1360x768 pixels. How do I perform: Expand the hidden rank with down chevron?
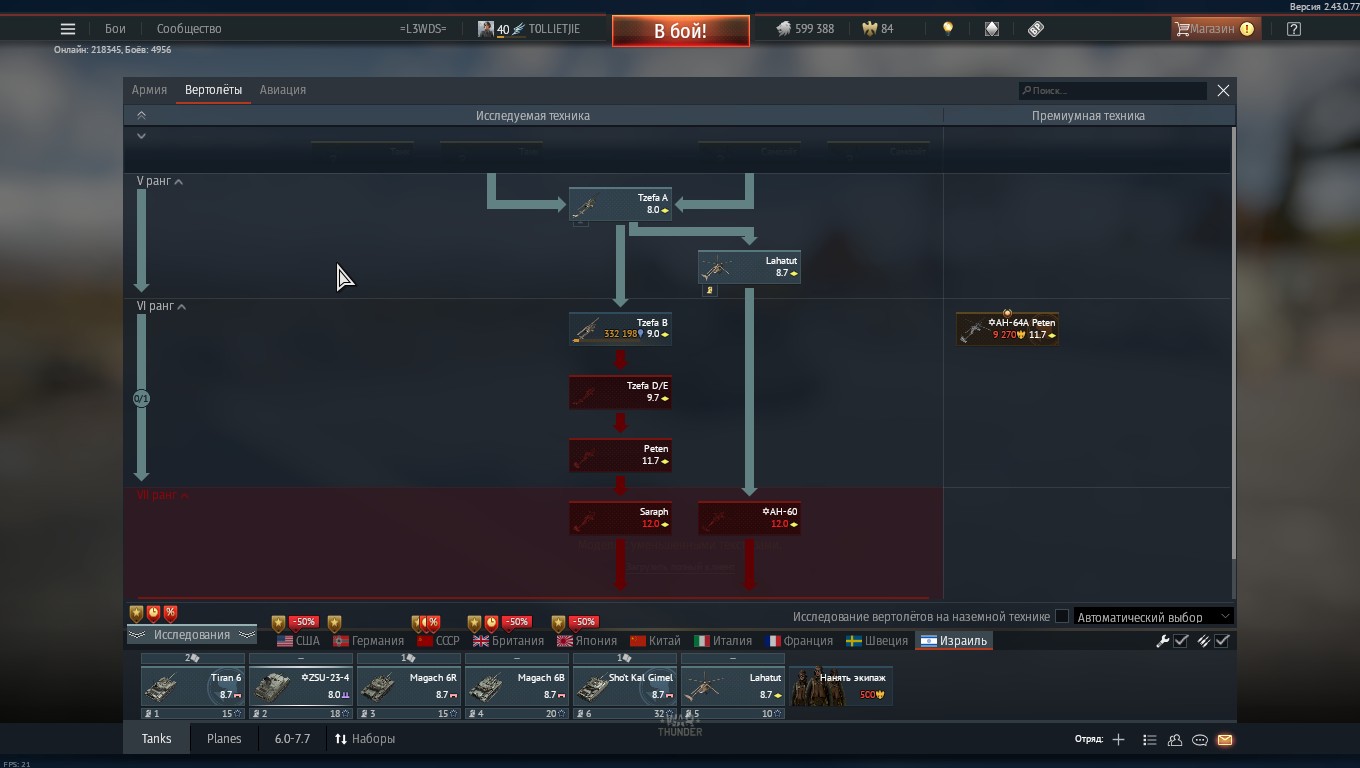141,136
